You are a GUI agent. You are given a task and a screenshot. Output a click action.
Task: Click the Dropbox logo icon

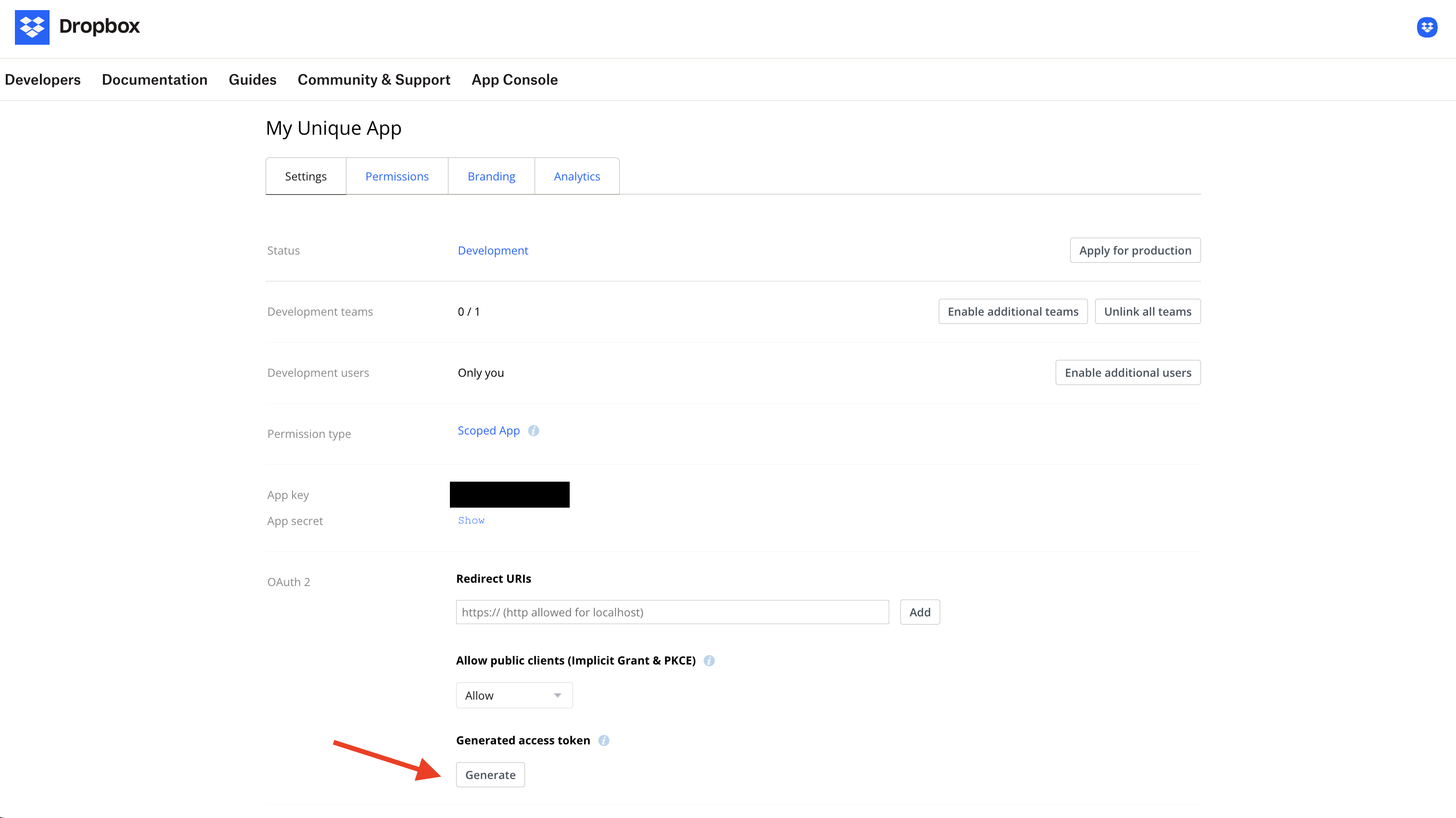coord(32,26)
